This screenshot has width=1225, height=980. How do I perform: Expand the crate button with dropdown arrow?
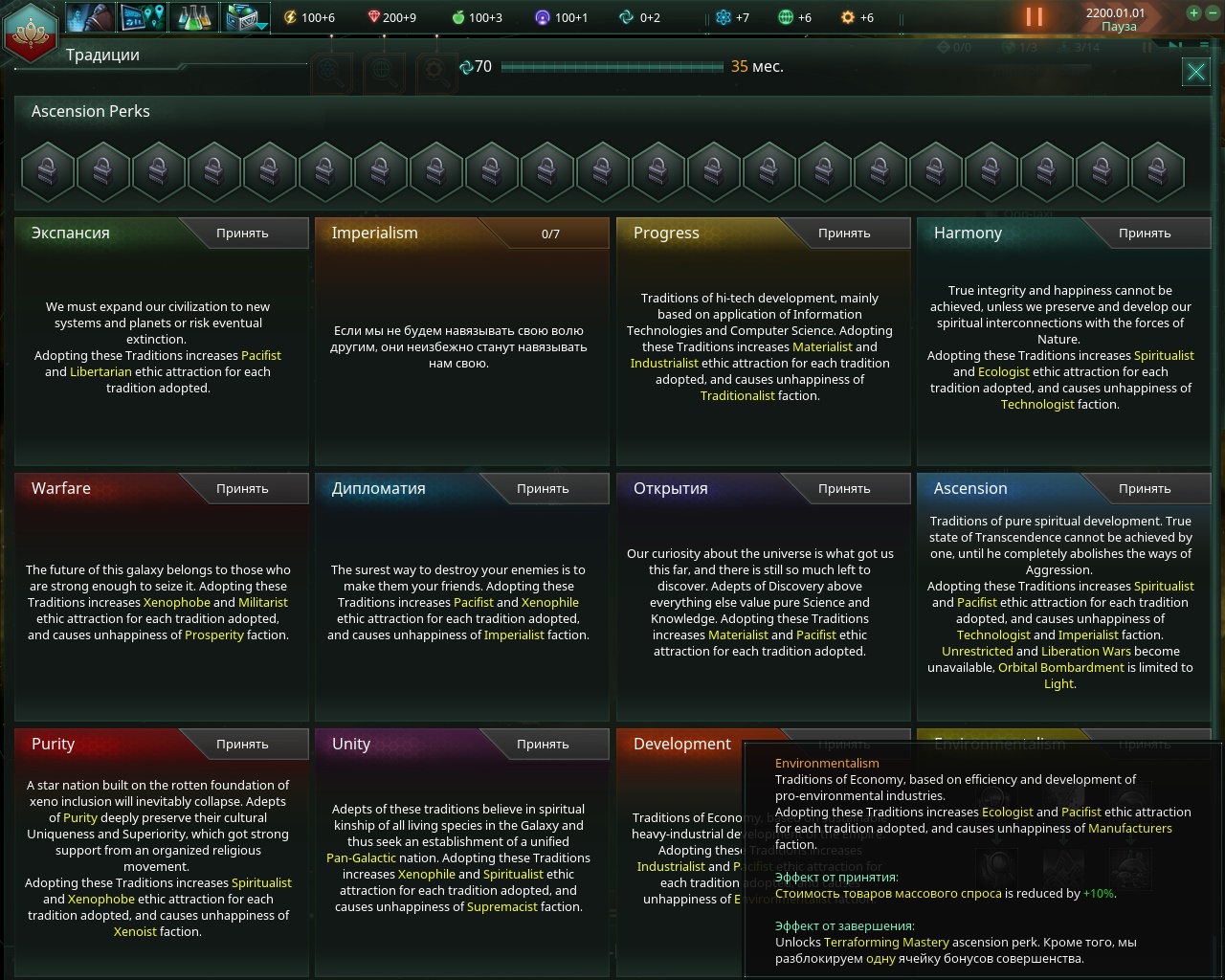(x=246, y=17)
